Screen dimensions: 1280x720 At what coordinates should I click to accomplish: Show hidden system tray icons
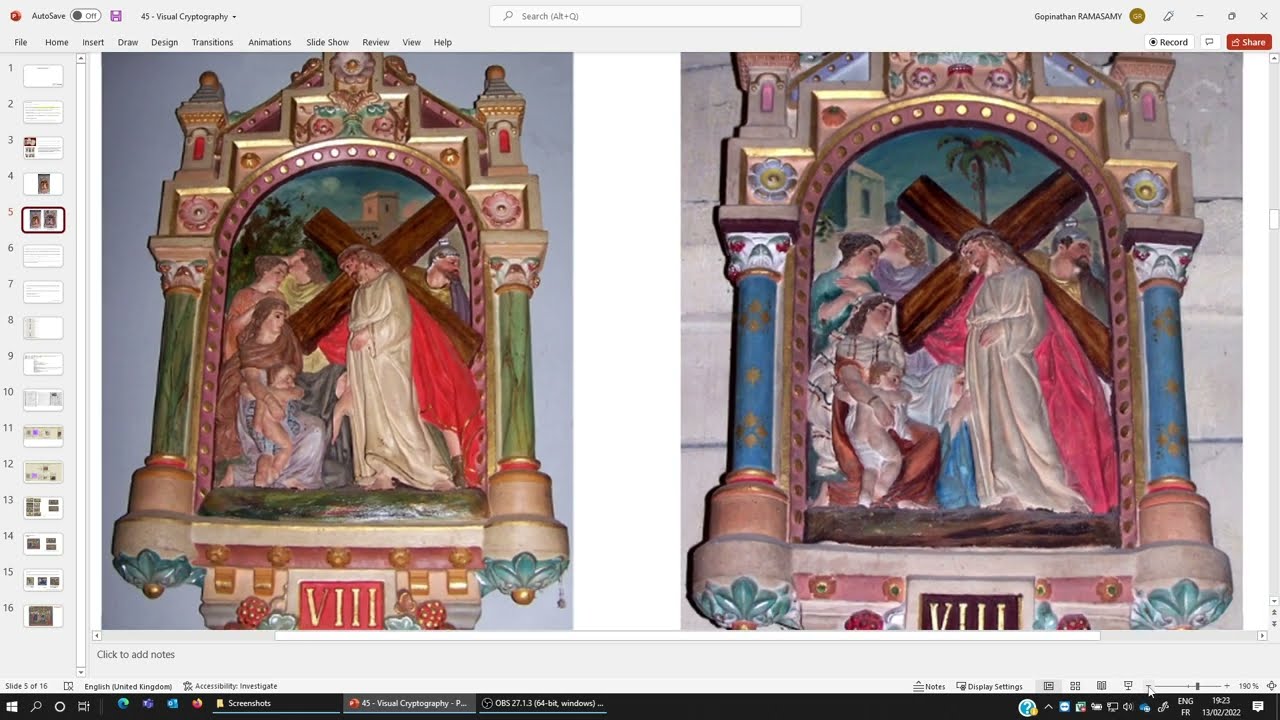(1049, 706)
